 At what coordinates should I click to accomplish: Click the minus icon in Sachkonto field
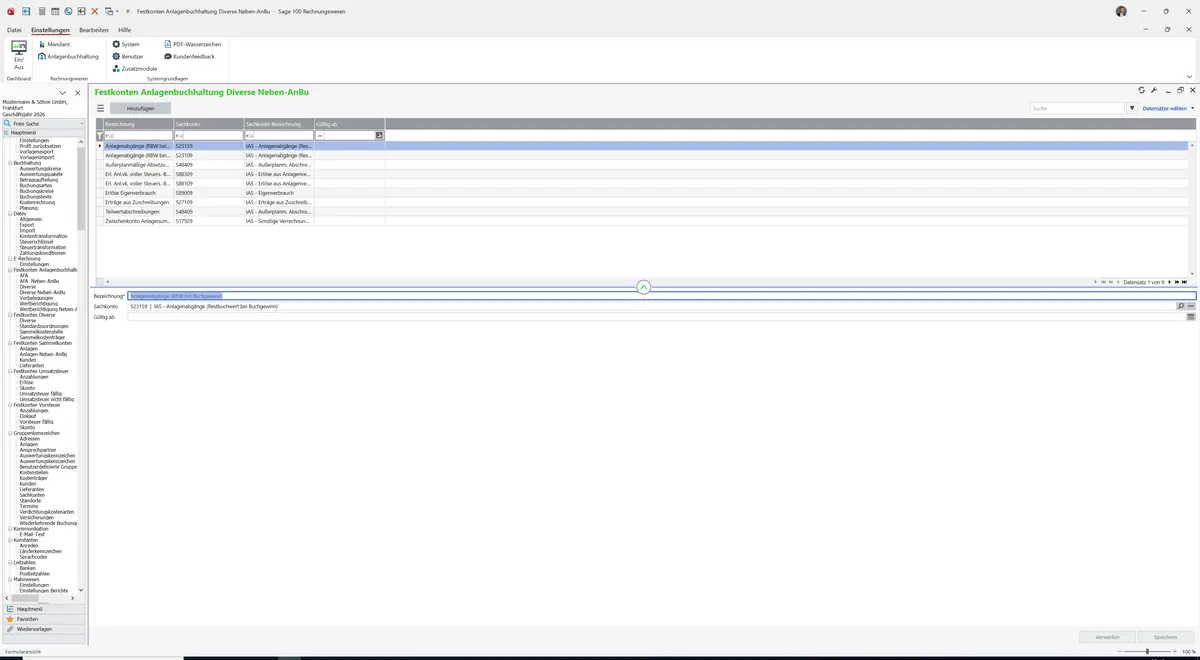tap(1191, 306)
